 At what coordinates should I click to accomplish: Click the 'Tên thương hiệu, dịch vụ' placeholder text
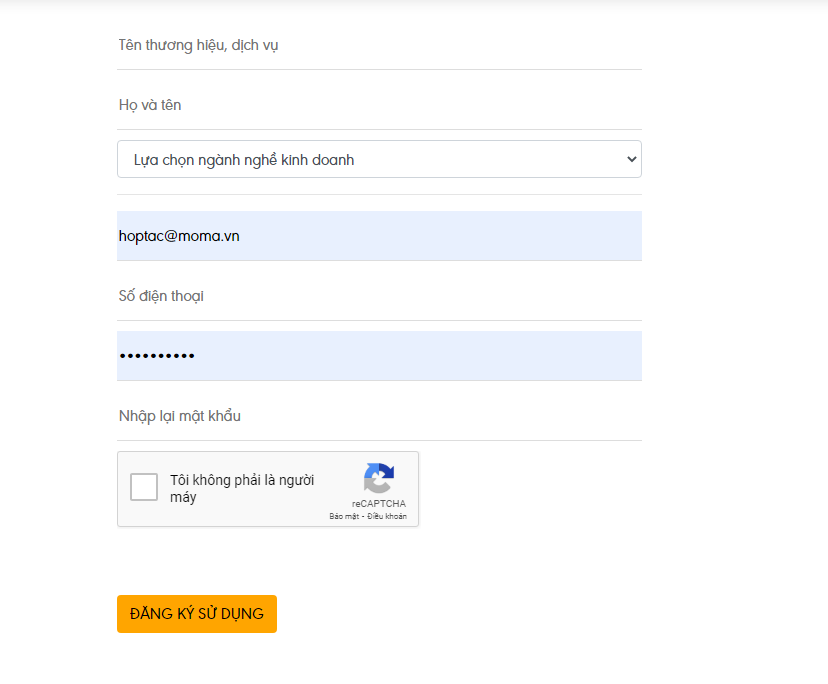[198, 46]
